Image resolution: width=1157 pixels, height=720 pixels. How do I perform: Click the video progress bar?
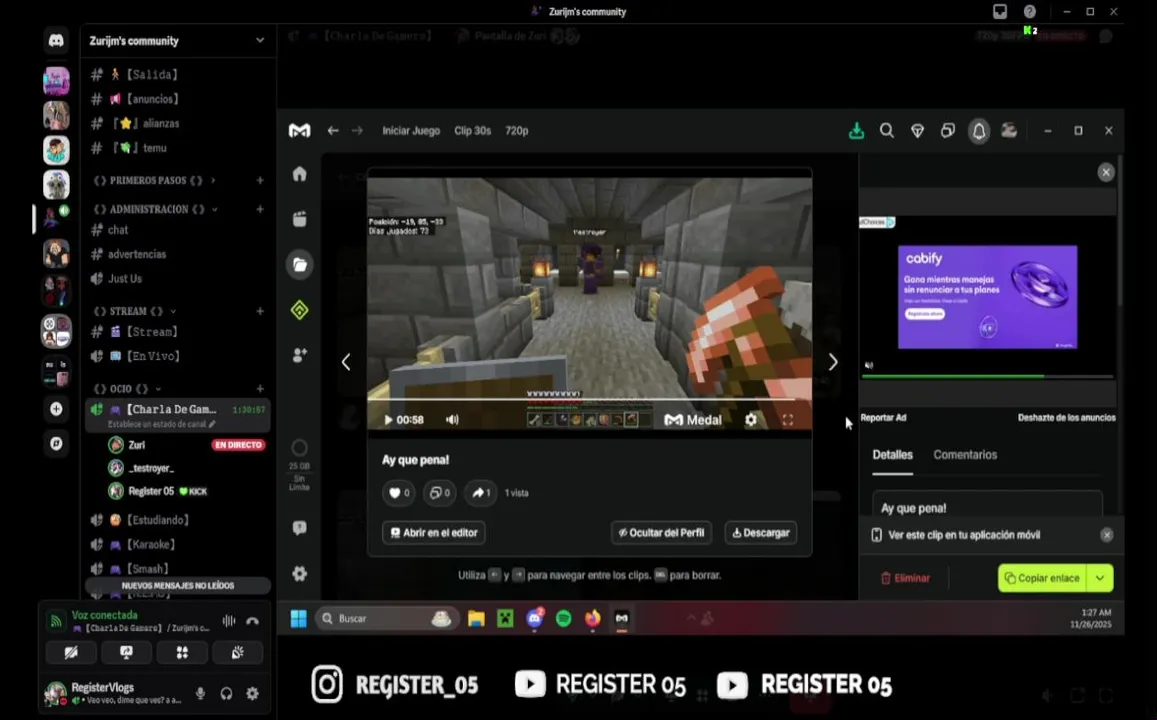[x=588, y=399]
